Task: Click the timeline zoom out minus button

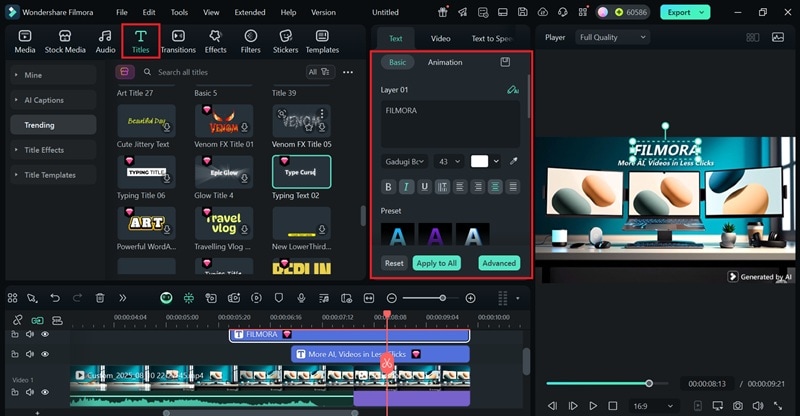Action: coord(391,298)
